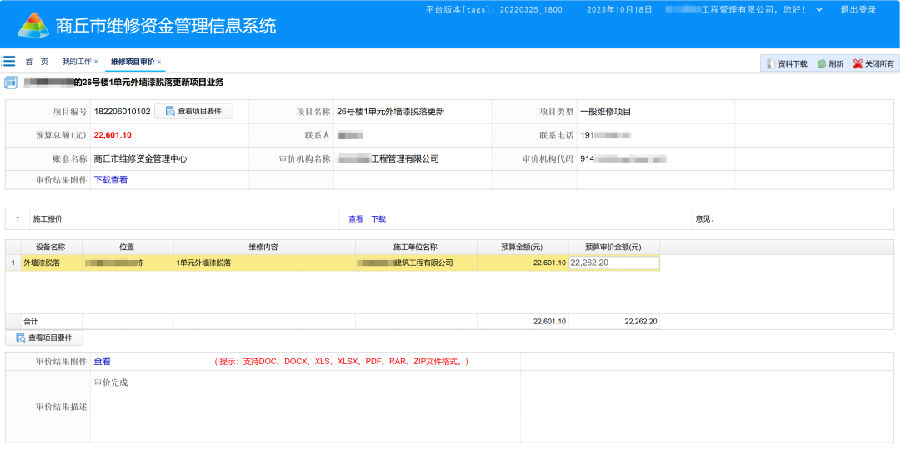Switch to the 我的工作 tab
900x451 pixels.
(77, 62)
